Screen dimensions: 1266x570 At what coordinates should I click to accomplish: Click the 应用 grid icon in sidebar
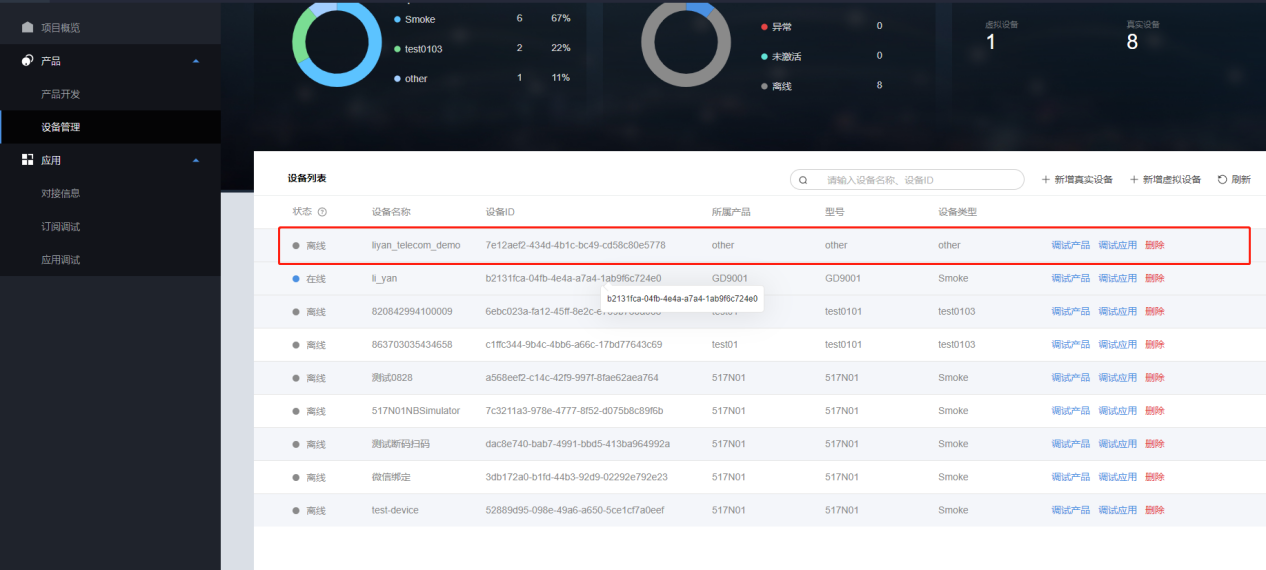pyautogui.click(x=27, y=160)
